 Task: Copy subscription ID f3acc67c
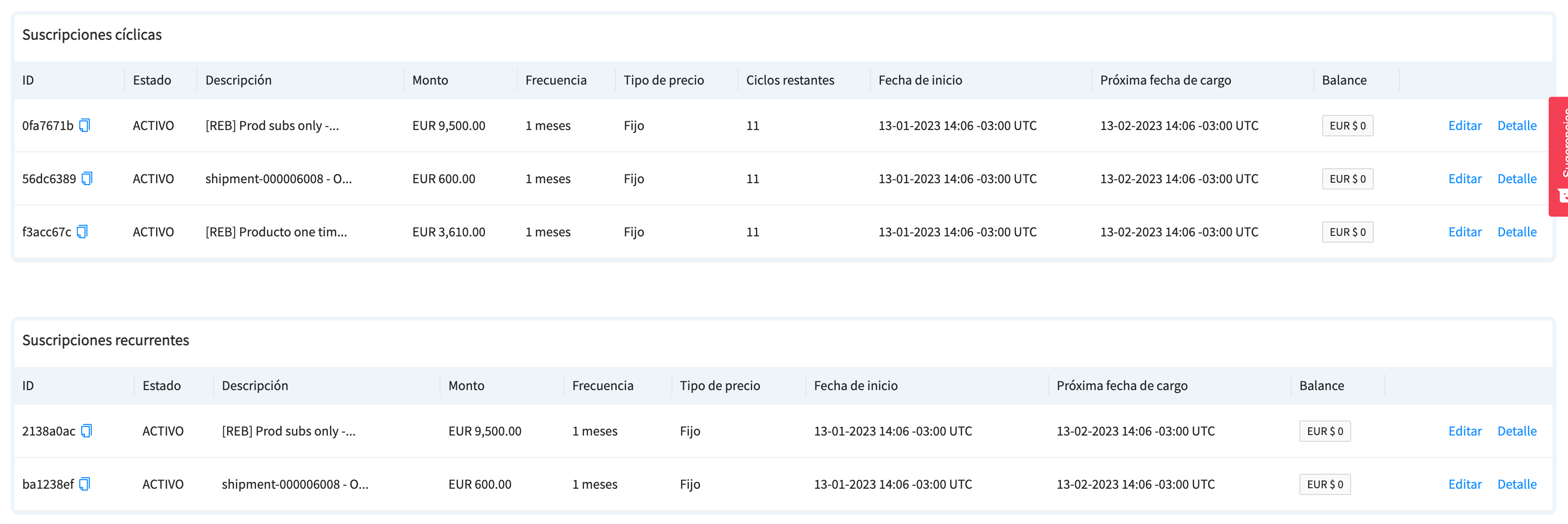click(x=82, y=232)
